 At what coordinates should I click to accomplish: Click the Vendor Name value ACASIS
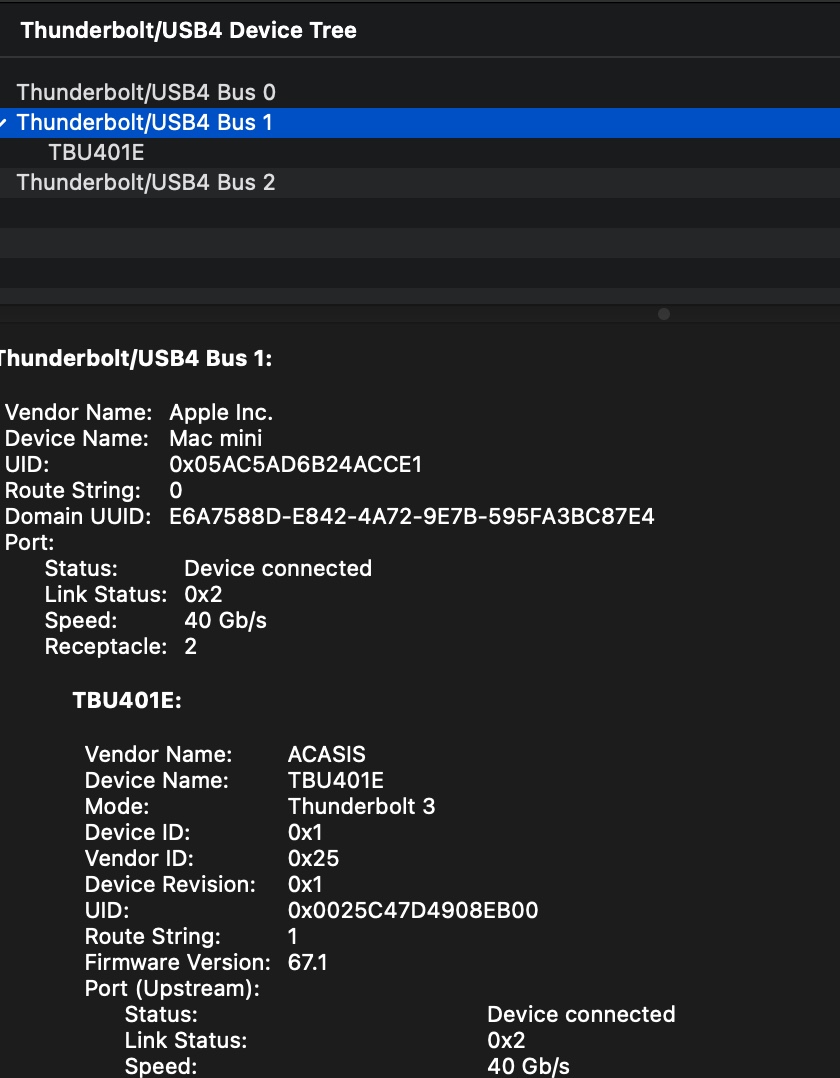point(327,754)
